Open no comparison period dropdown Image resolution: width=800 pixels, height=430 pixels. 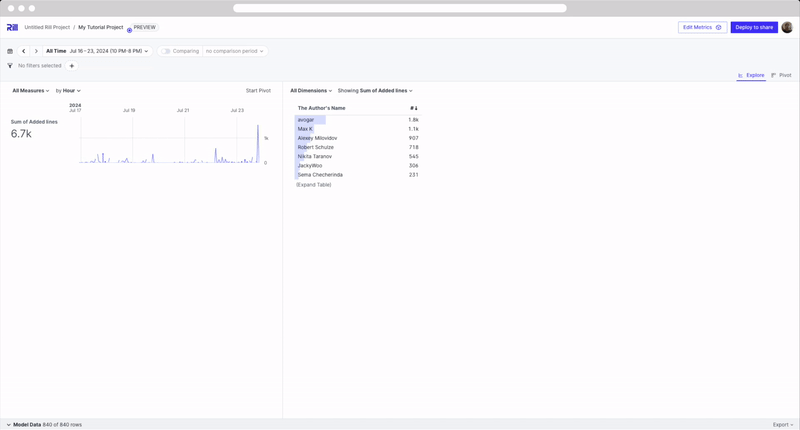235,52
